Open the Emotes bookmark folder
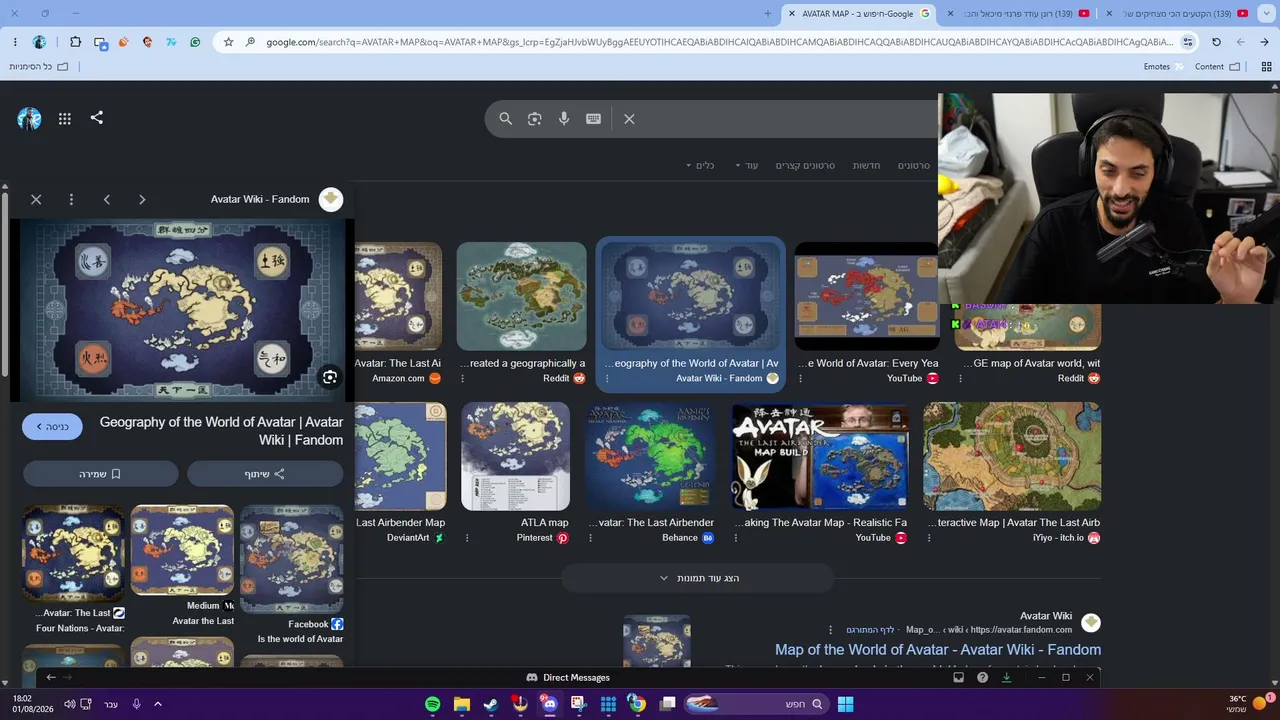This screenshot has width=1280, height=720. pyautogui.click(x=1164, y=67)
